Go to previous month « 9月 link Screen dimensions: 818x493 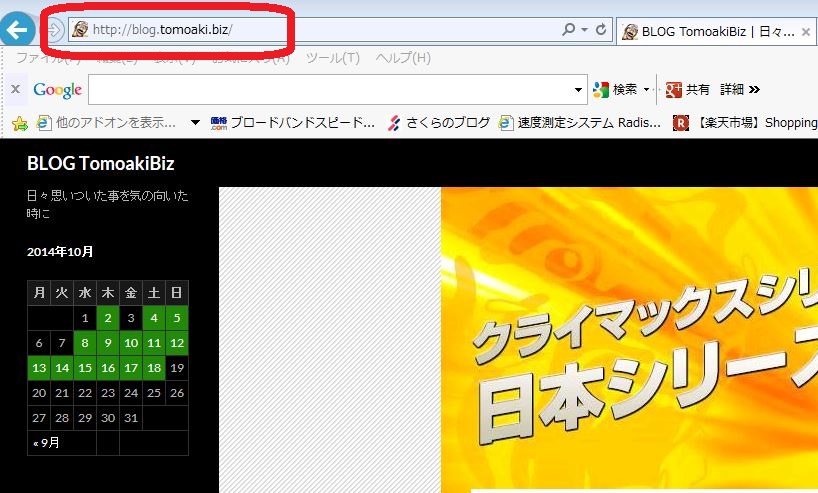(46, 443)
